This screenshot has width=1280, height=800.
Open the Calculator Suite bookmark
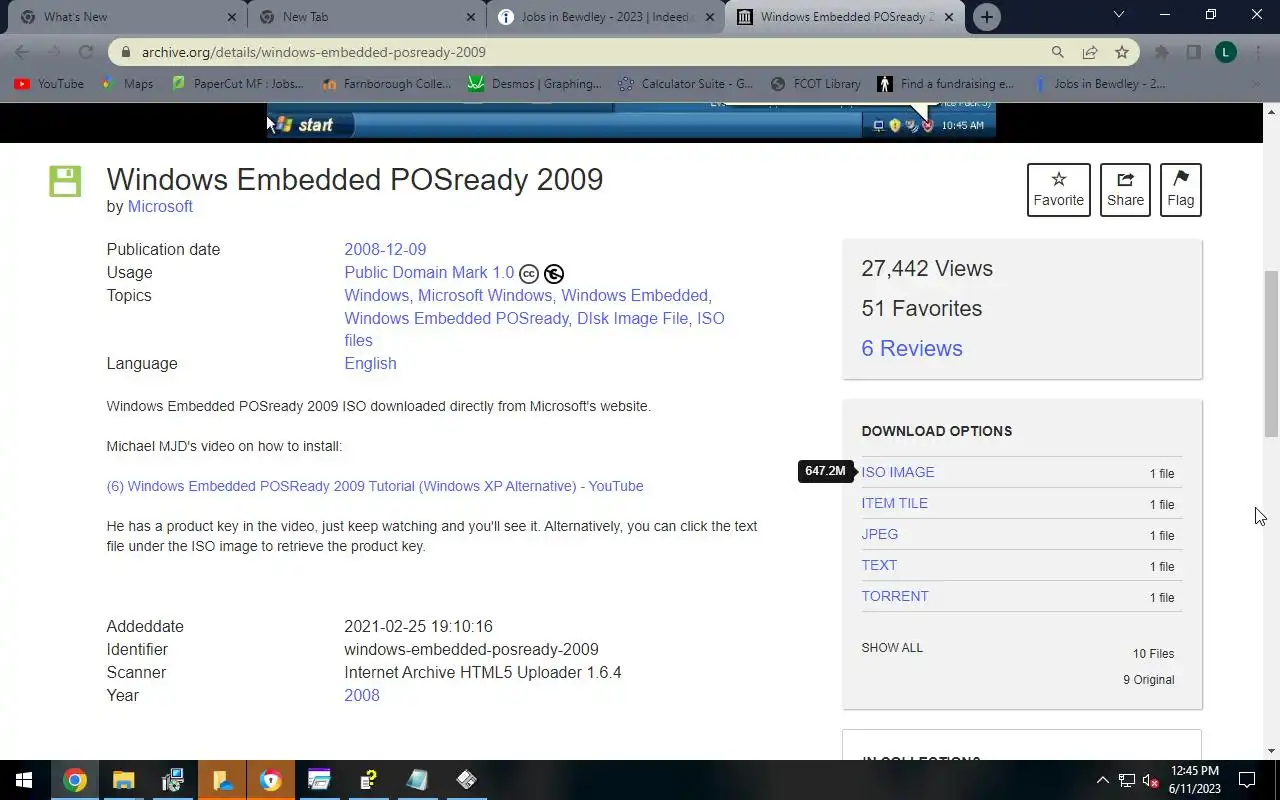(x=686, y=84)
